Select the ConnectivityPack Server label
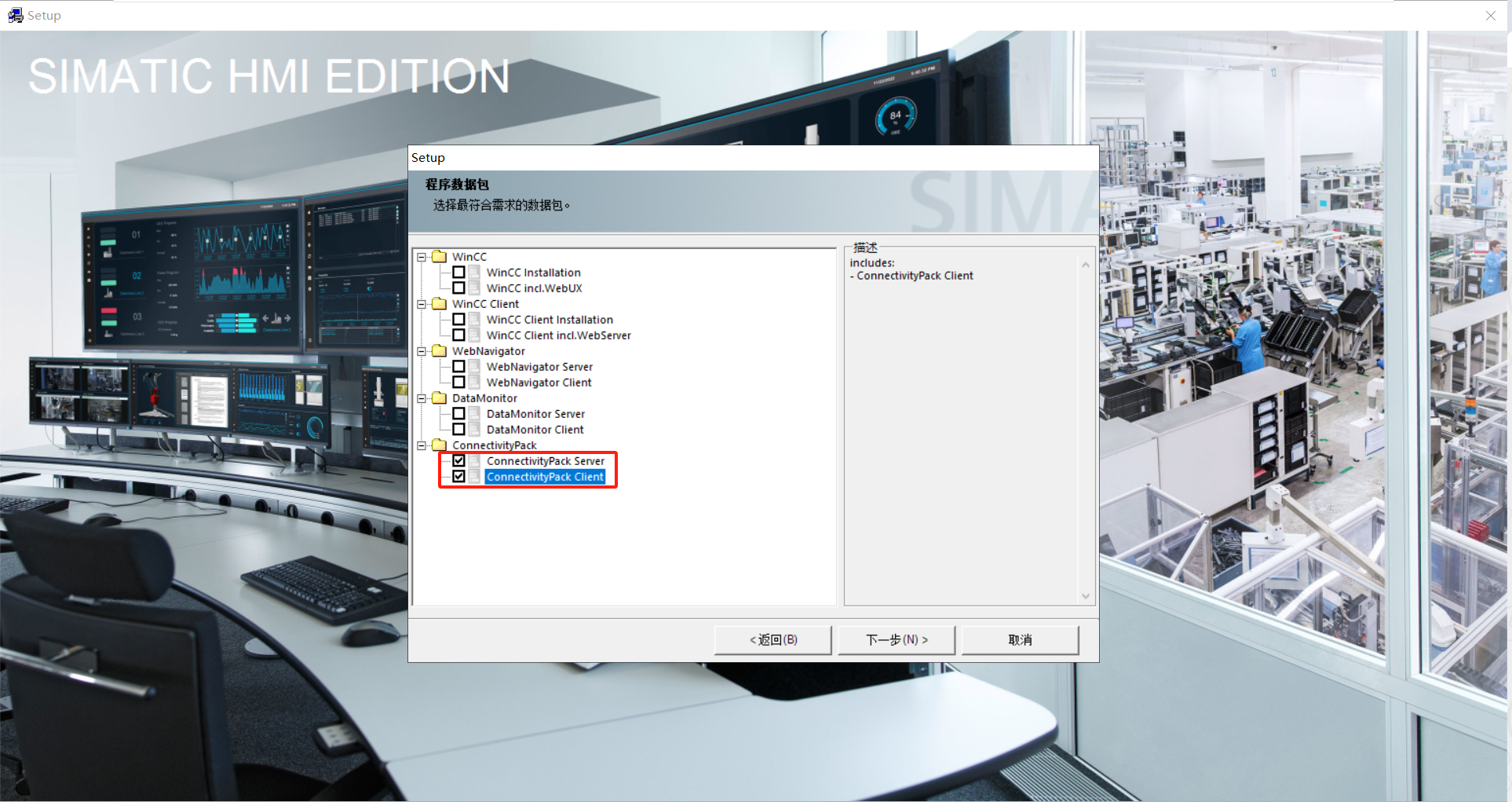The width and height of the screenshot is (1512, 802). [546, 461]
